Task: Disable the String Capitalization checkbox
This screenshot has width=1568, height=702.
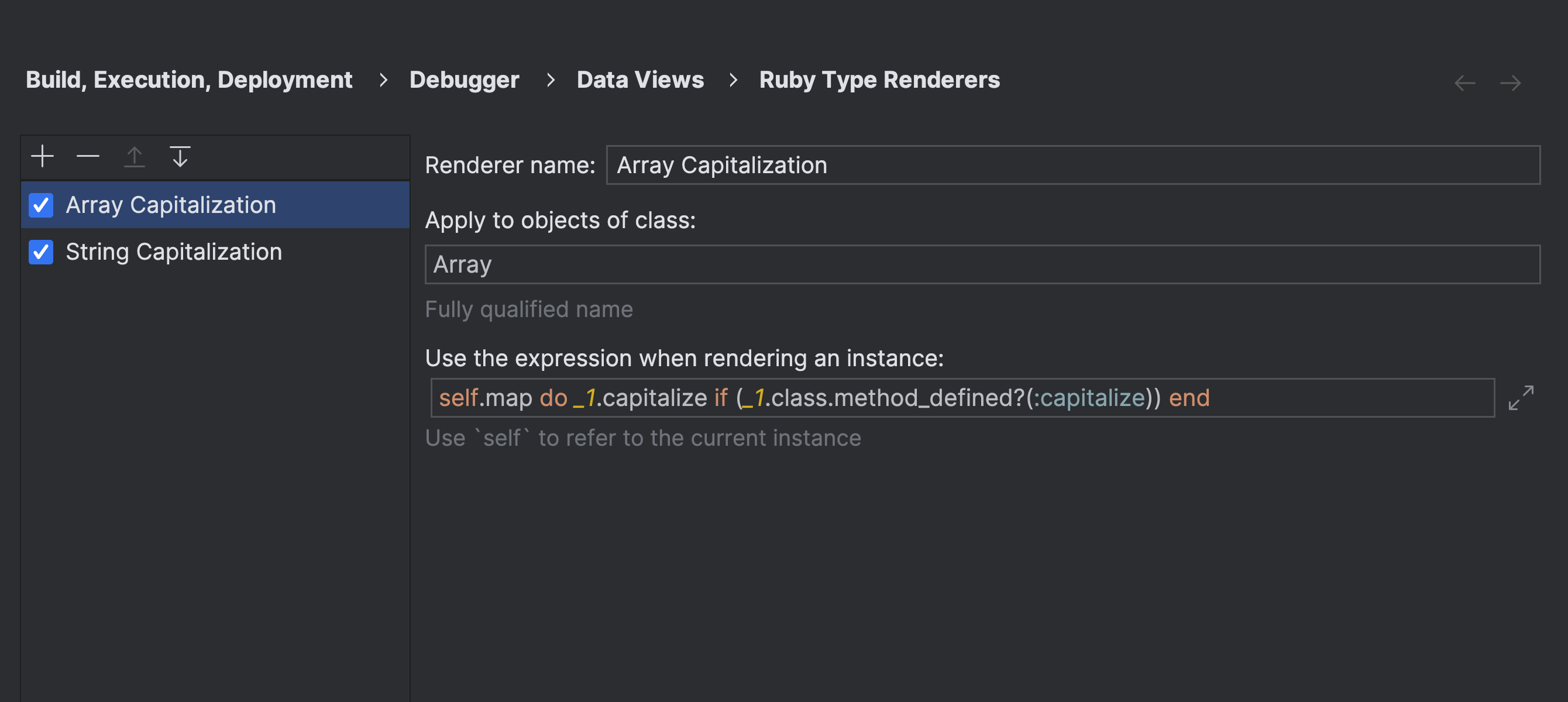Action: click(41, 252)
